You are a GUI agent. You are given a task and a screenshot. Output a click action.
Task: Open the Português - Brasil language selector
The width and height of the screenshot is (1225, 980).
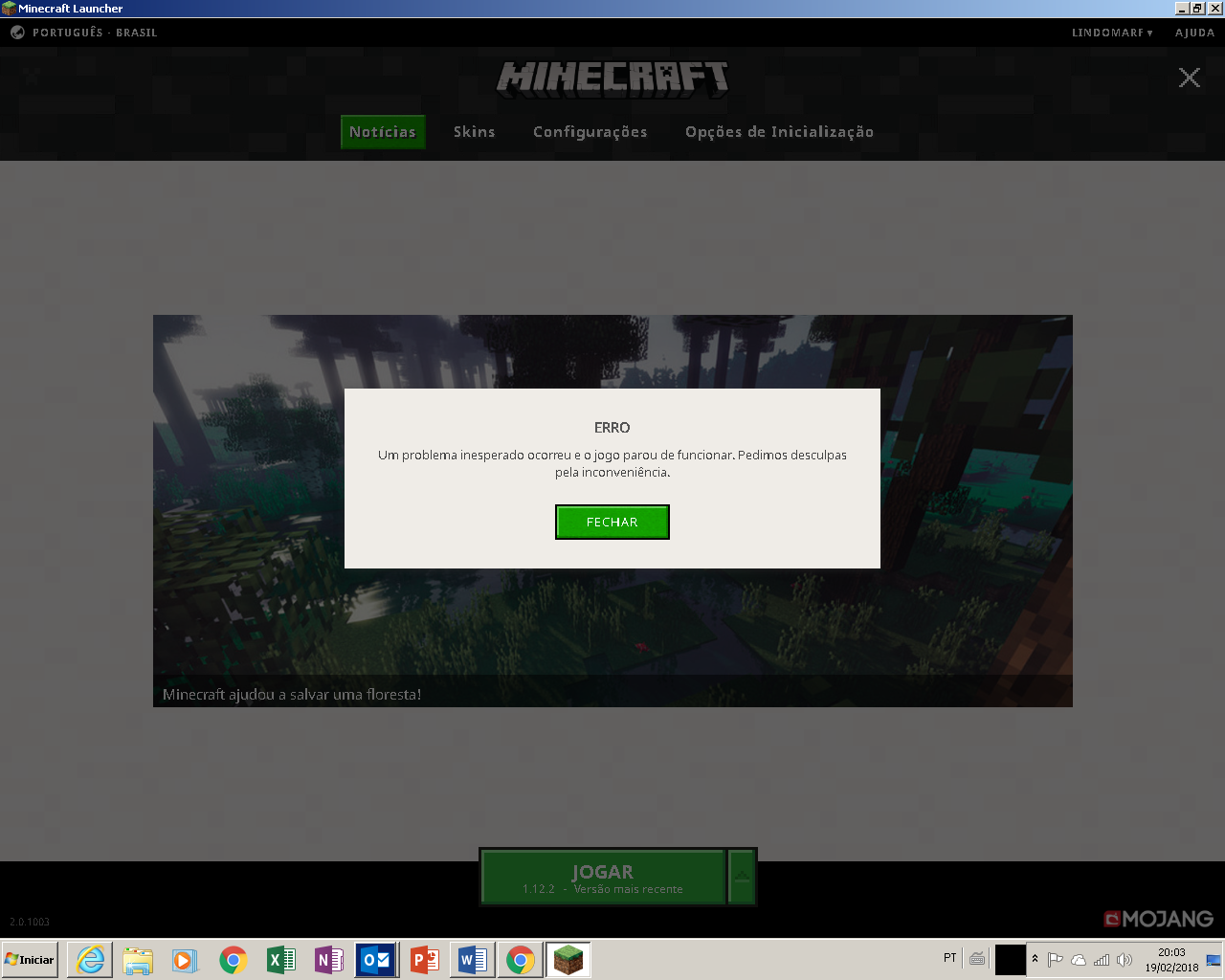click(84, 33)
